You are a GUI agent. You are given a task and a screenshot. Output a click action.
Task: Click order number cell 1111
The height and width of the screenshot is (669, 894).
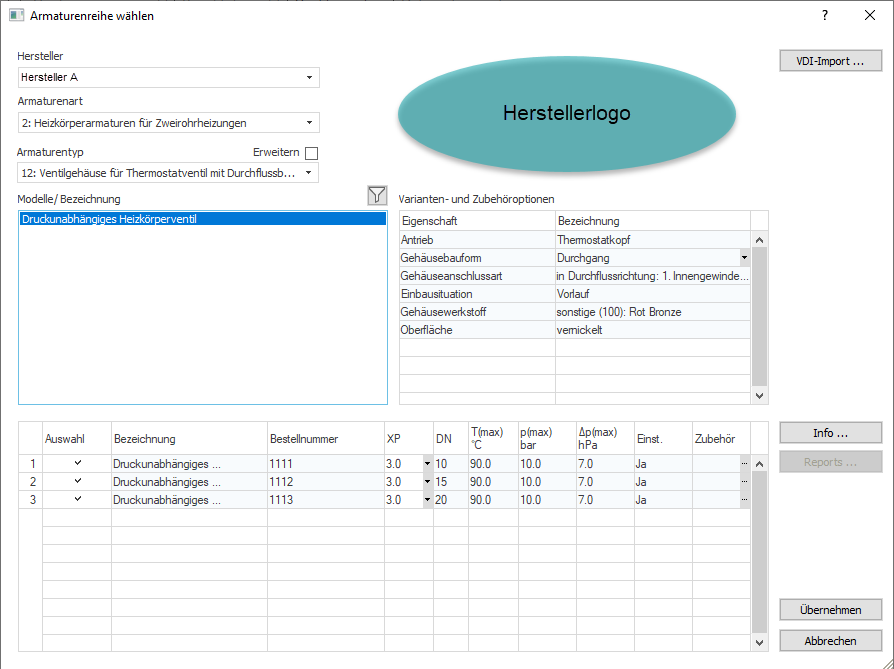coord(326,464)
